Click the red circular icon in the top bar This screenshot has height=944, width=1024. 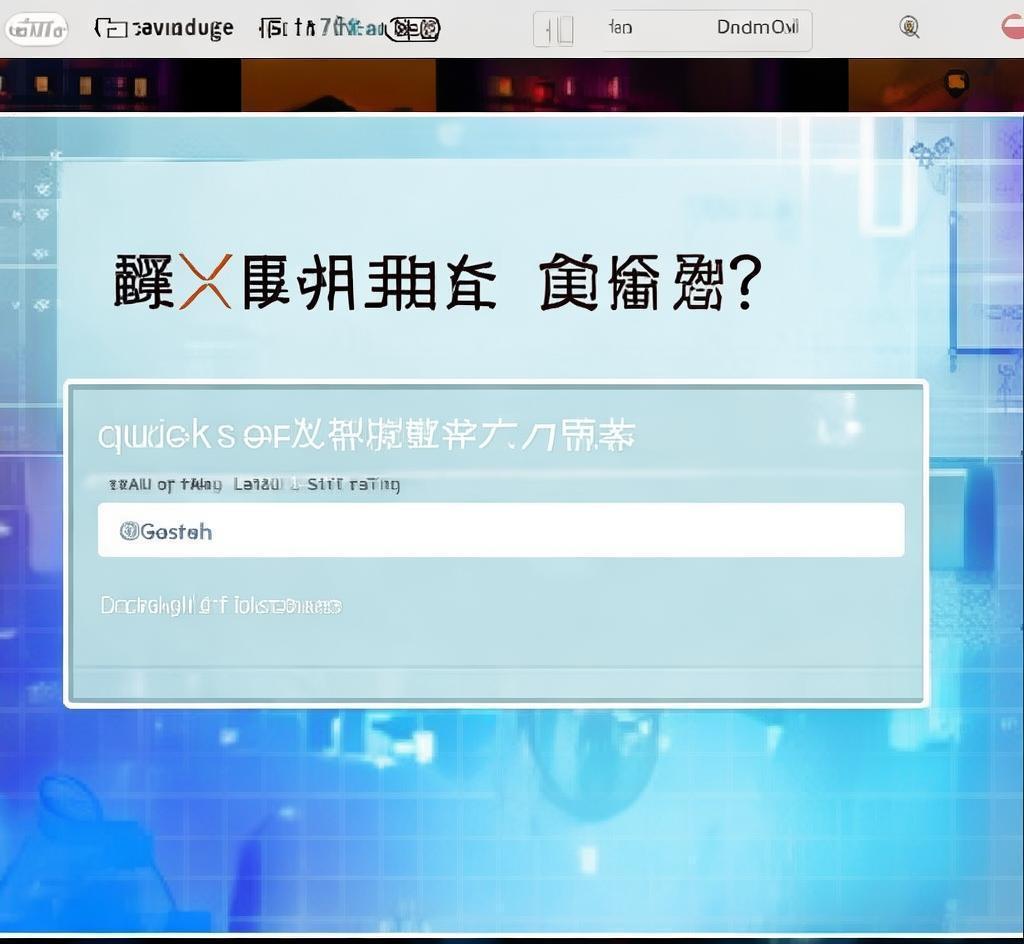pyautogui.click(x=1012, y=28)
